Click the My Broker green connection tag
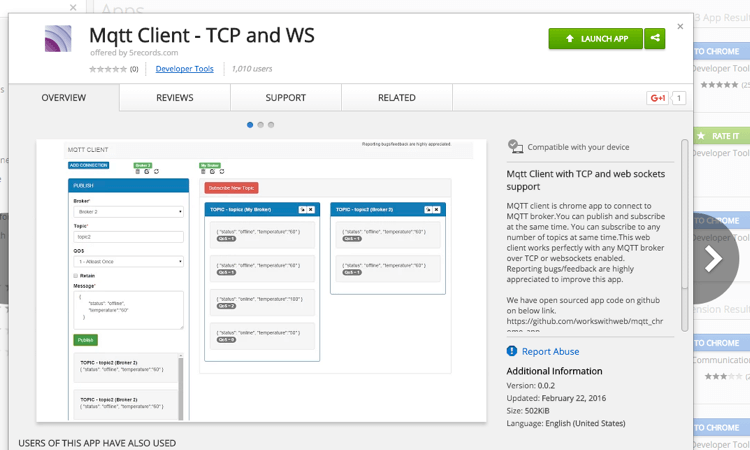 click(210, 165)
